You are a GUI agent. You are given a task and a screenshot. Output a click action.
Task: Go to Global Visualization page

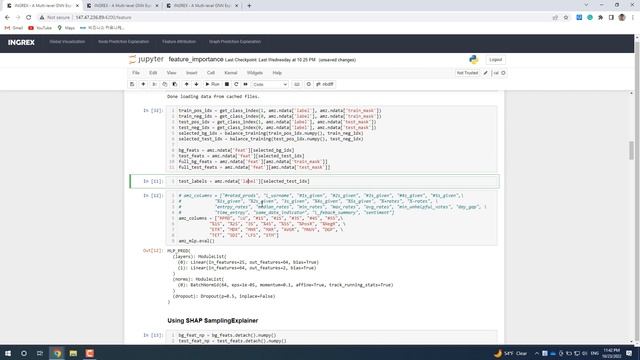point(67,42)
